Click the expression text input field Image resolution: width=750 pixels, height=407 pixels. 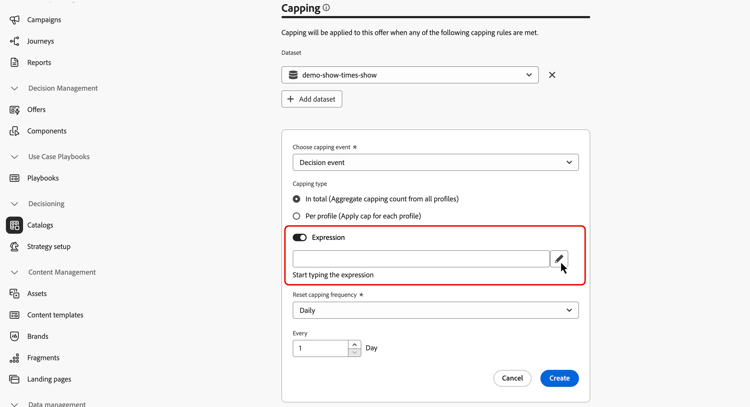click(x=420, y=259)
